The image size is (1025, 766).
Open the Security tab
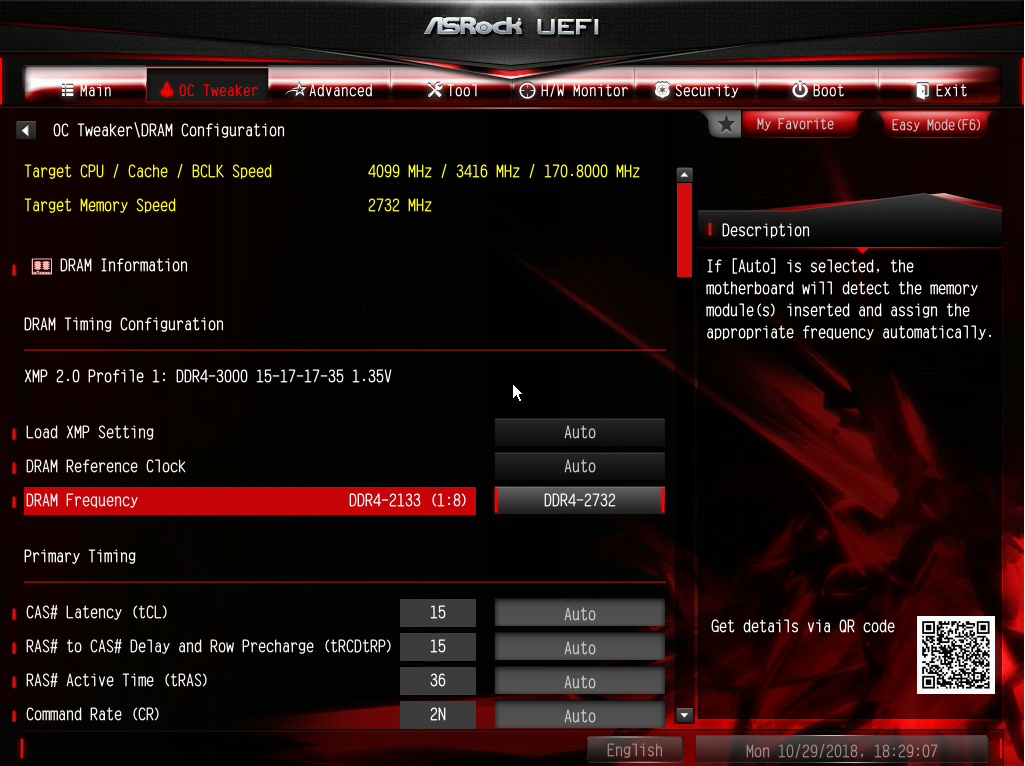696,90
